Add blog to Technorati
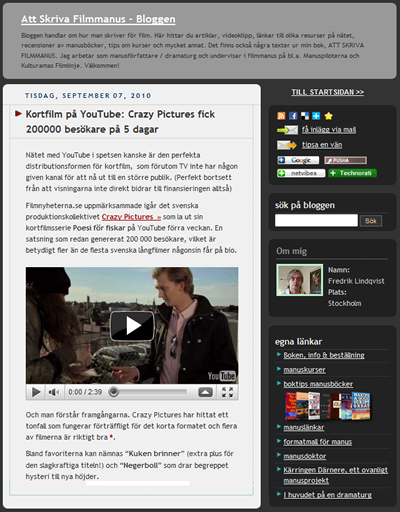Screen dimensions: 400x512 pyautogui.click(x=352, y=173)
